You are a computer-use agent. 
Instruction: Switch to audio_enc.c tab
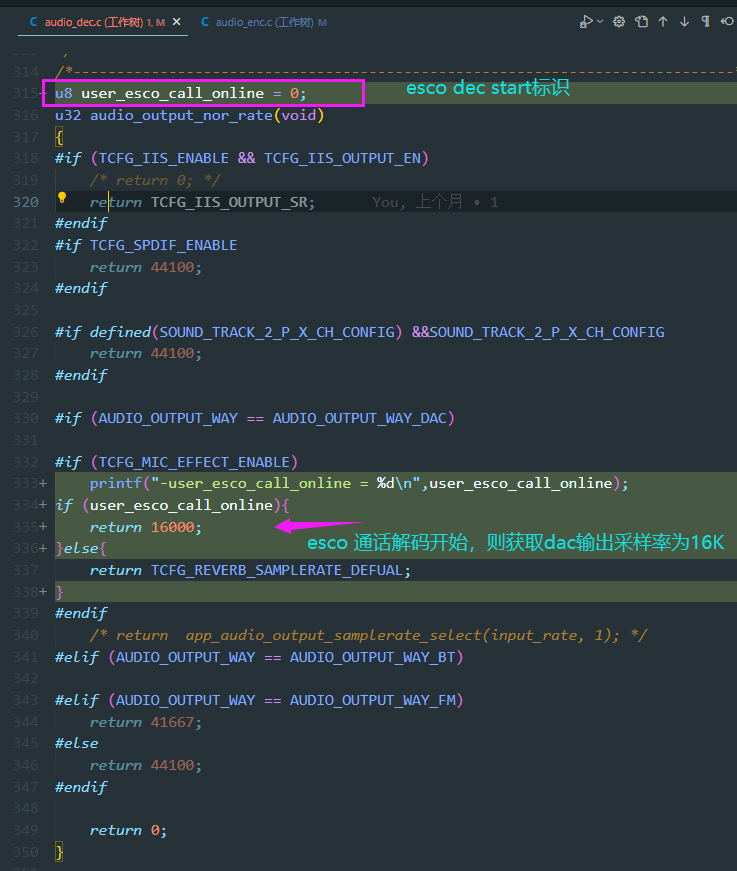click(264, 22)
